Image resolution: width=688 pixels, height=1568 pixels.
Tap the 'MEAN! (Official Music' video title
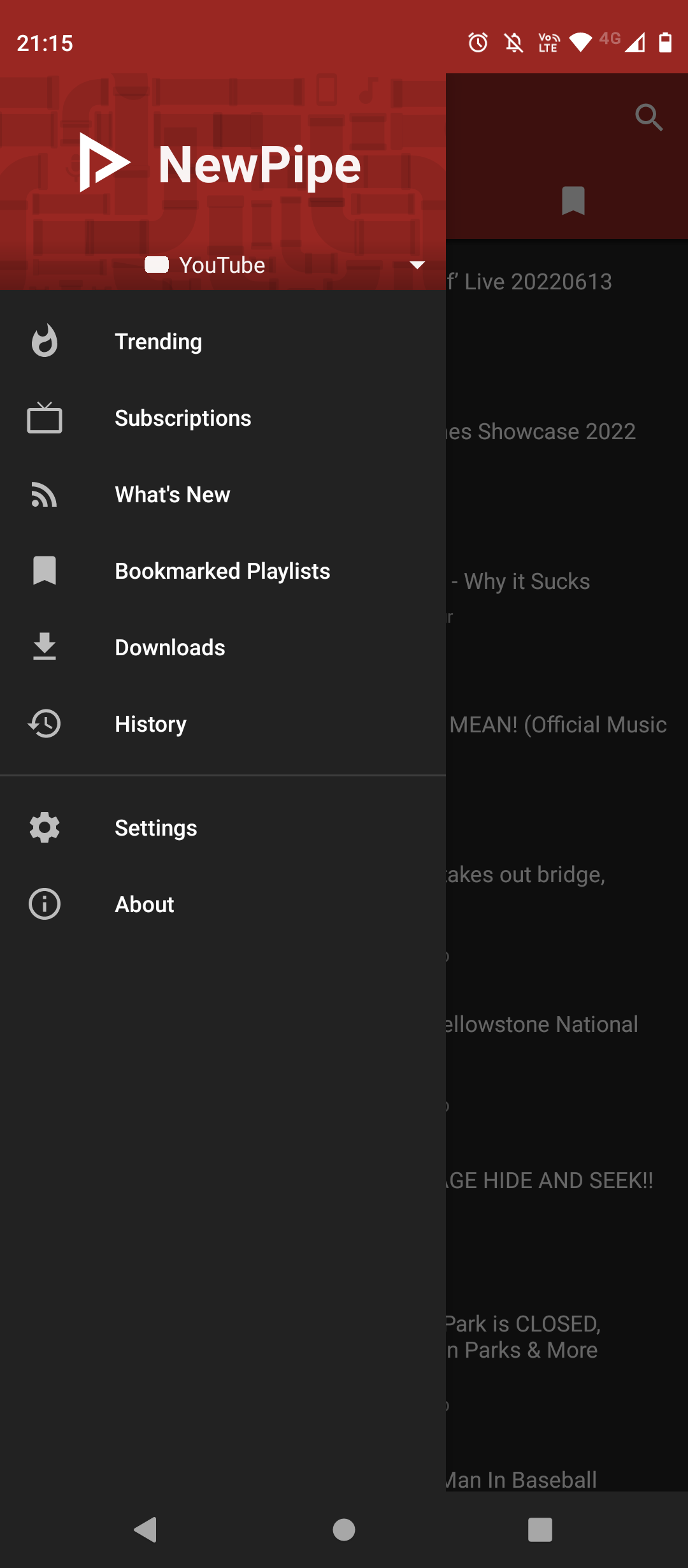point(557,725)
